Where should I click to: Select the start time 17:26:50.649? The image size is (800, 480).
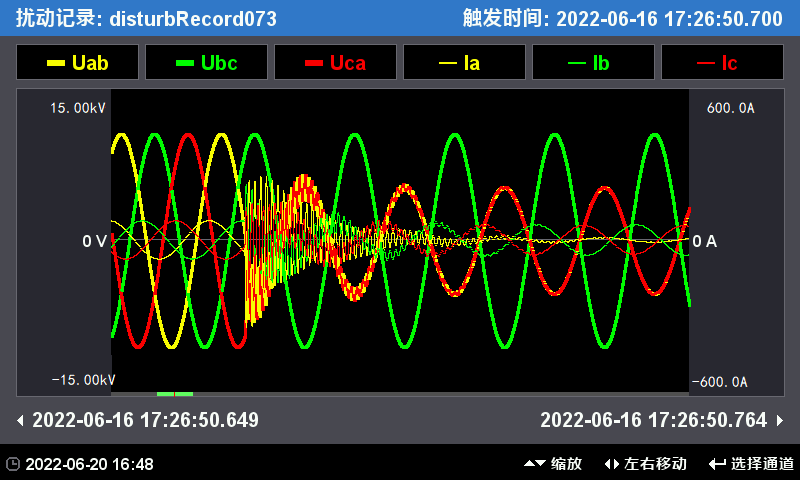[145, 420]
